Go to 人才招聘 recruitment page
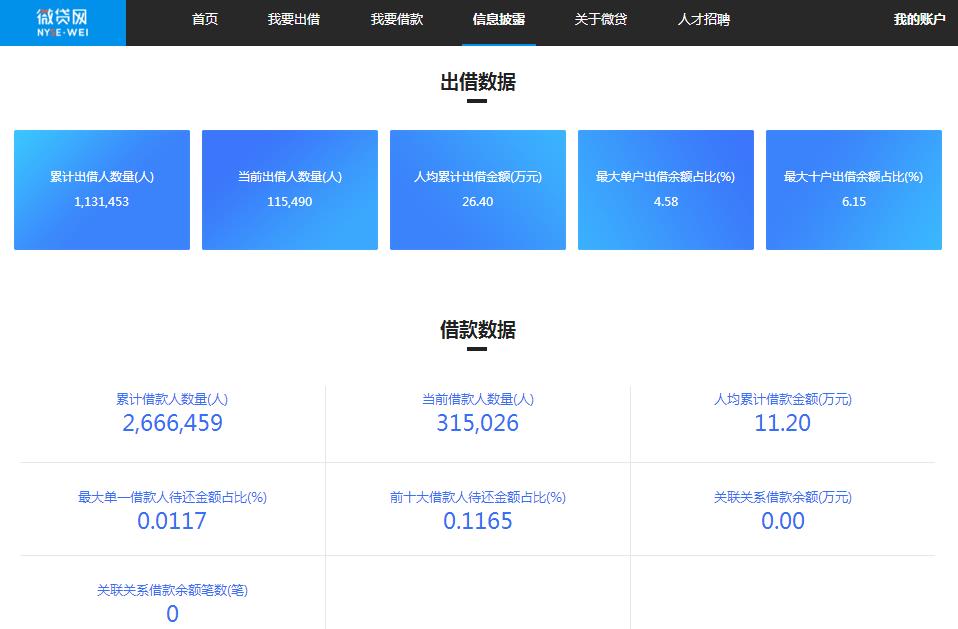Screen dimensions: 958x629 (700, 19)
